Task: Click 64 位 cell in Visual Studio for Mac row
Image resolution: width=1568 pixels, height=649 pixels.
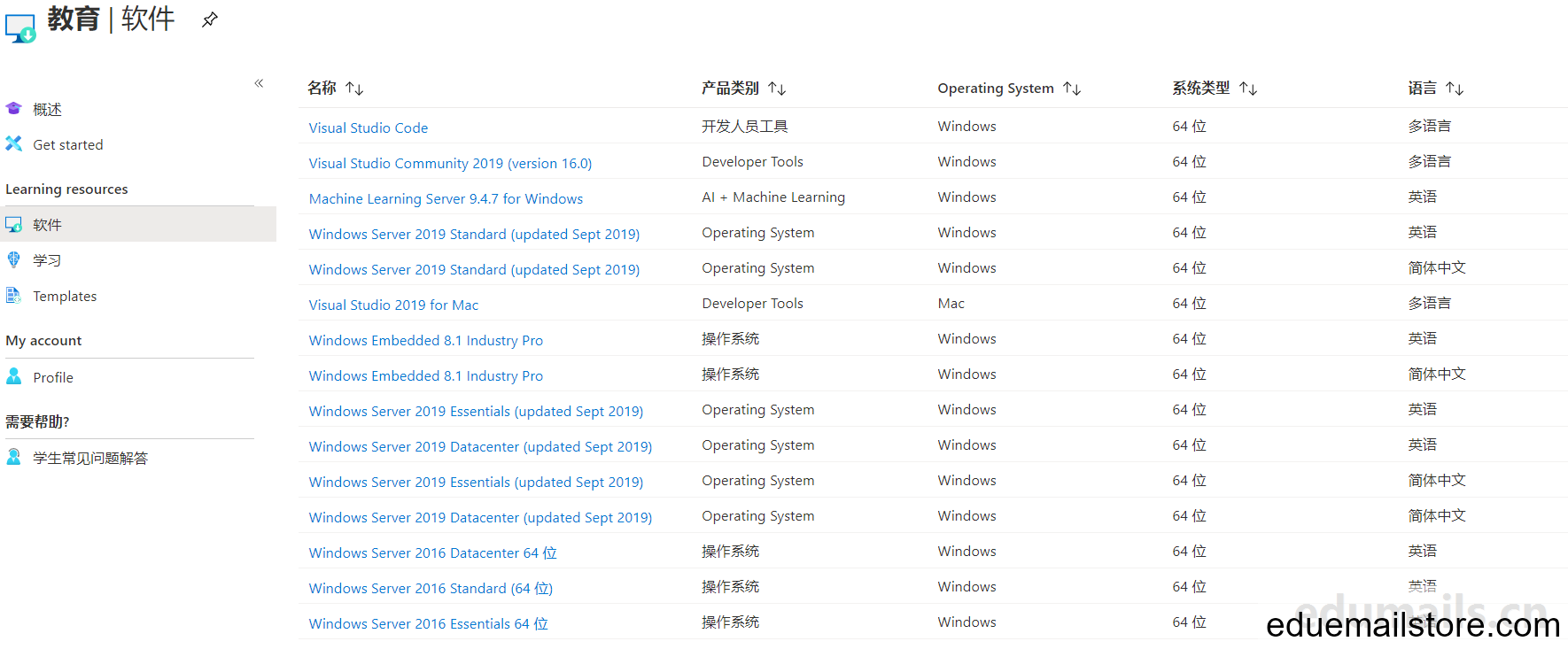Action: (1190, 303)
